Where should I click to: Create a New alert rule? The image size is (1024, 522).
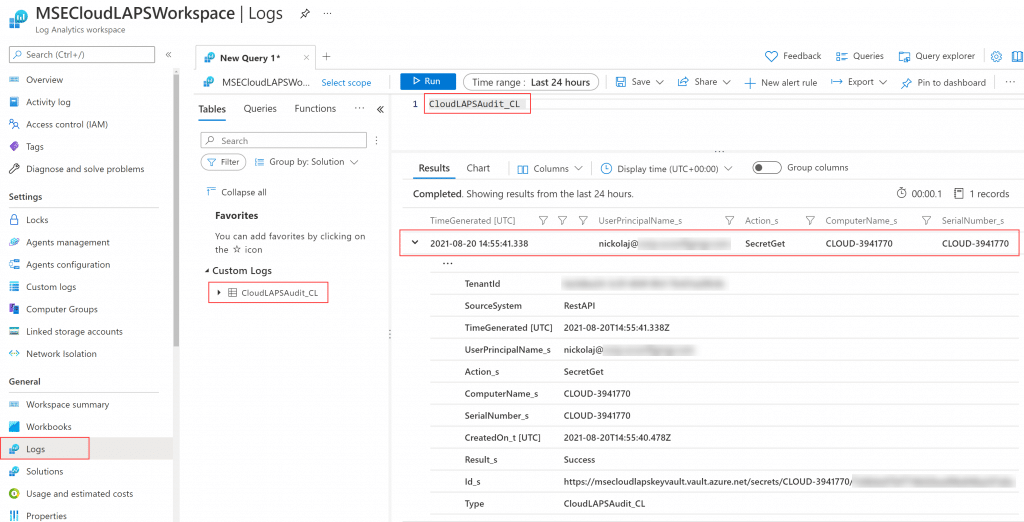click(x=780, y=82)
